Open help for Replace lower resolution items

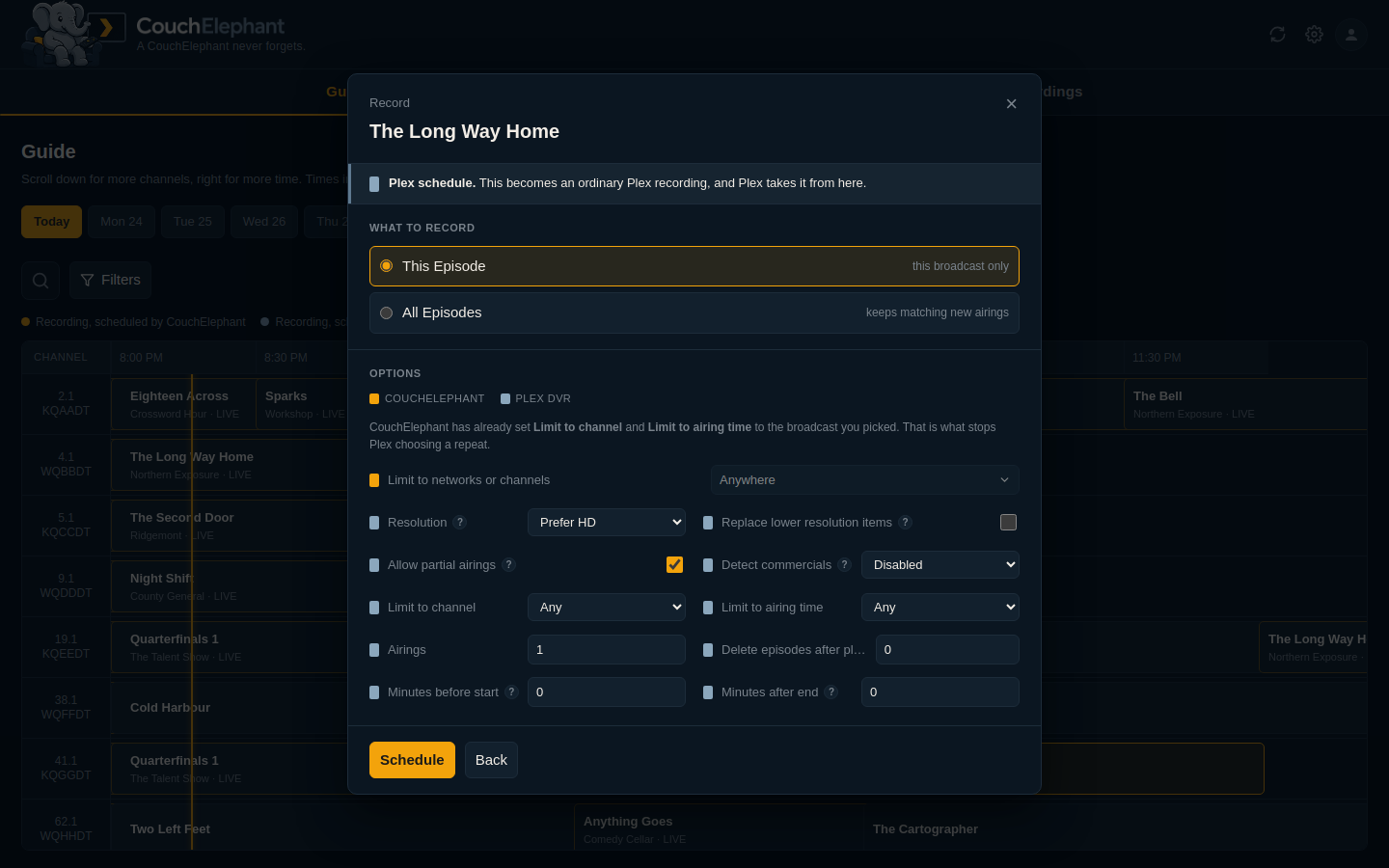click(905, 523)
